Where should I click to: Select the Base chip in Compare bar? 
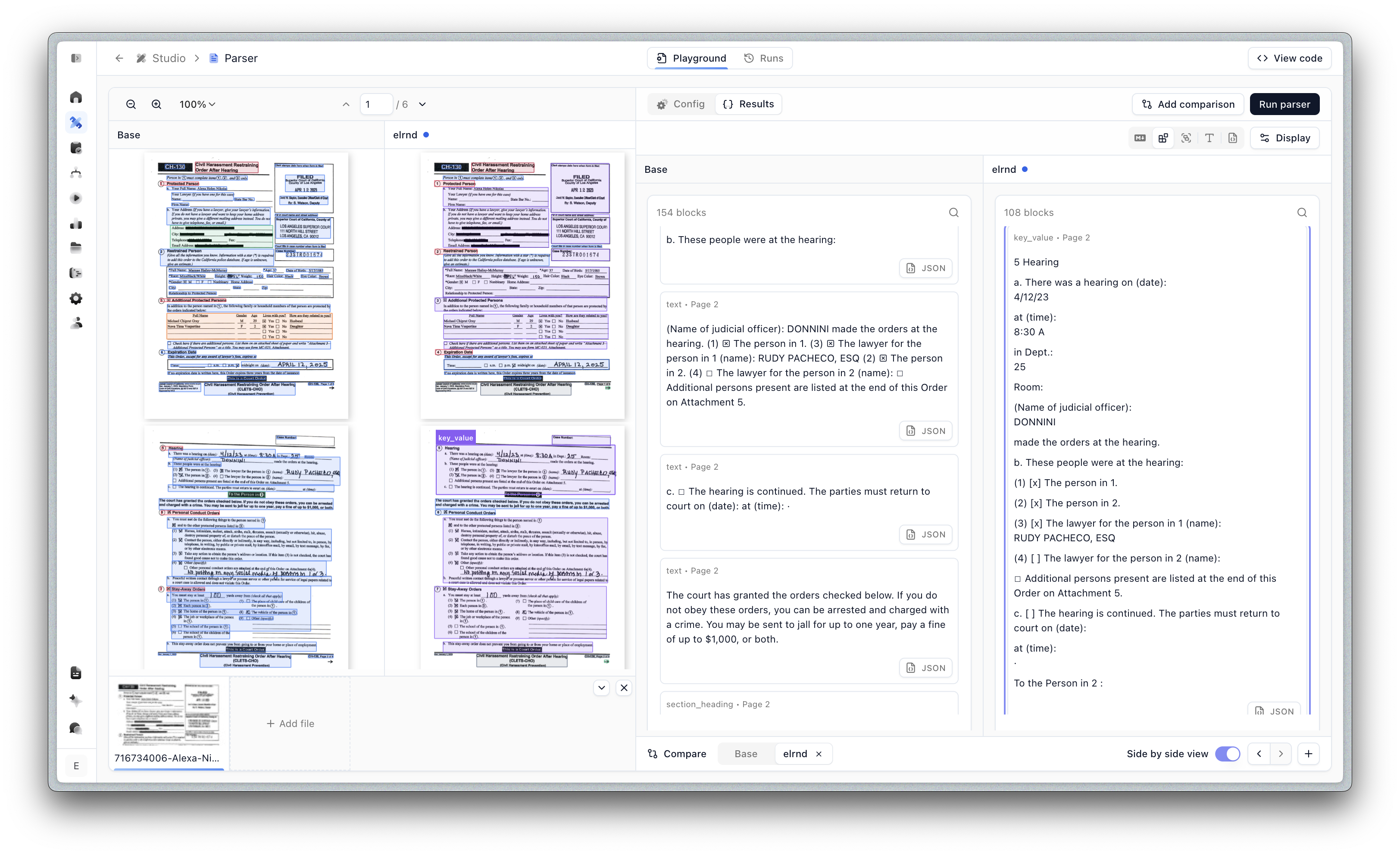pos(746,754)
